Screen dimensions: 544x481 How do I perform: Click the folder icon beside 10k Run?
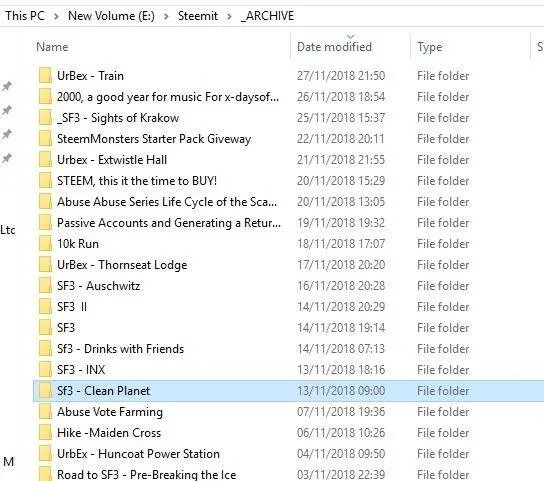point(45,244)
